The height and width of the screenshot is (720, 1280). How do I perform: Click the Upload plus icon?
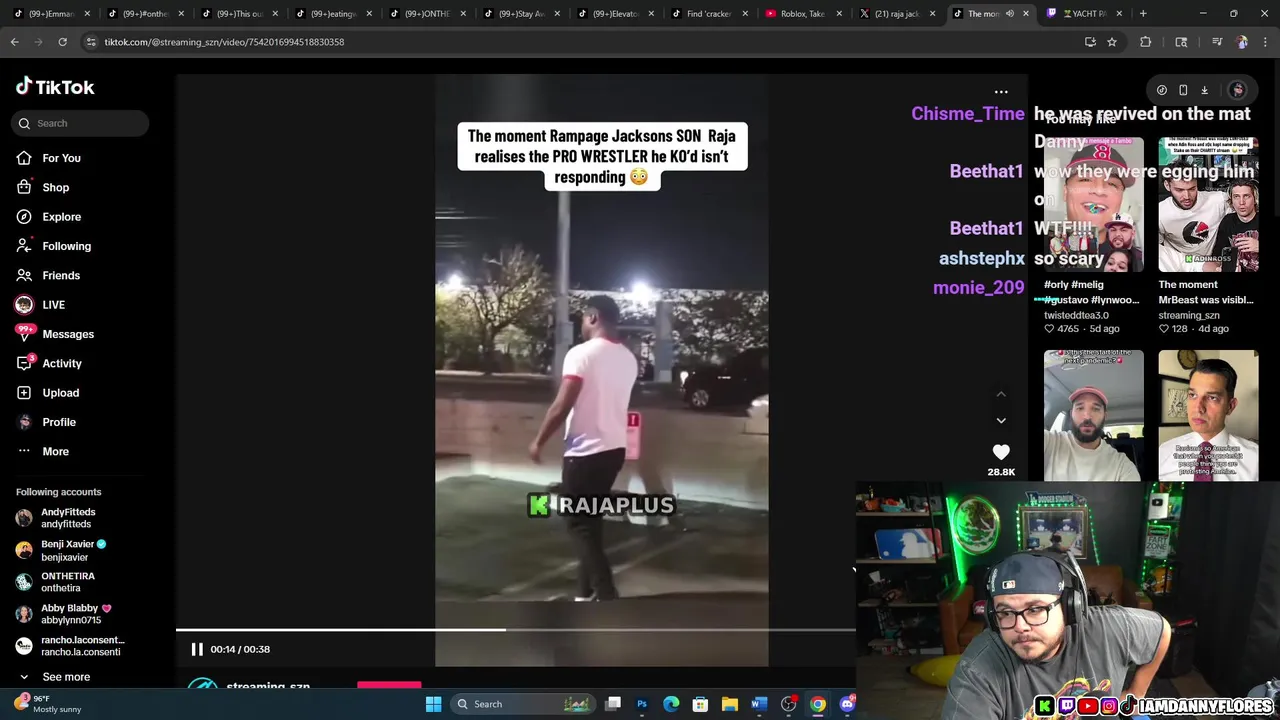(x=24, y=393)
